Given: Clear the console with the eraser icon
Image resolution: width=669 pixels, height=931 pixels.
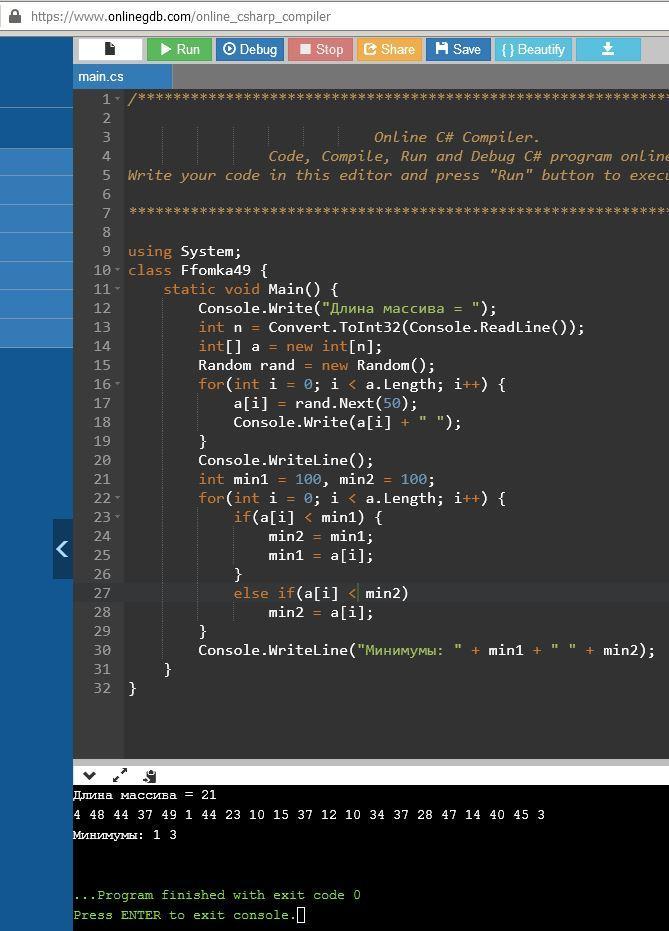Looking at the screenshot, I should [150, 775].
